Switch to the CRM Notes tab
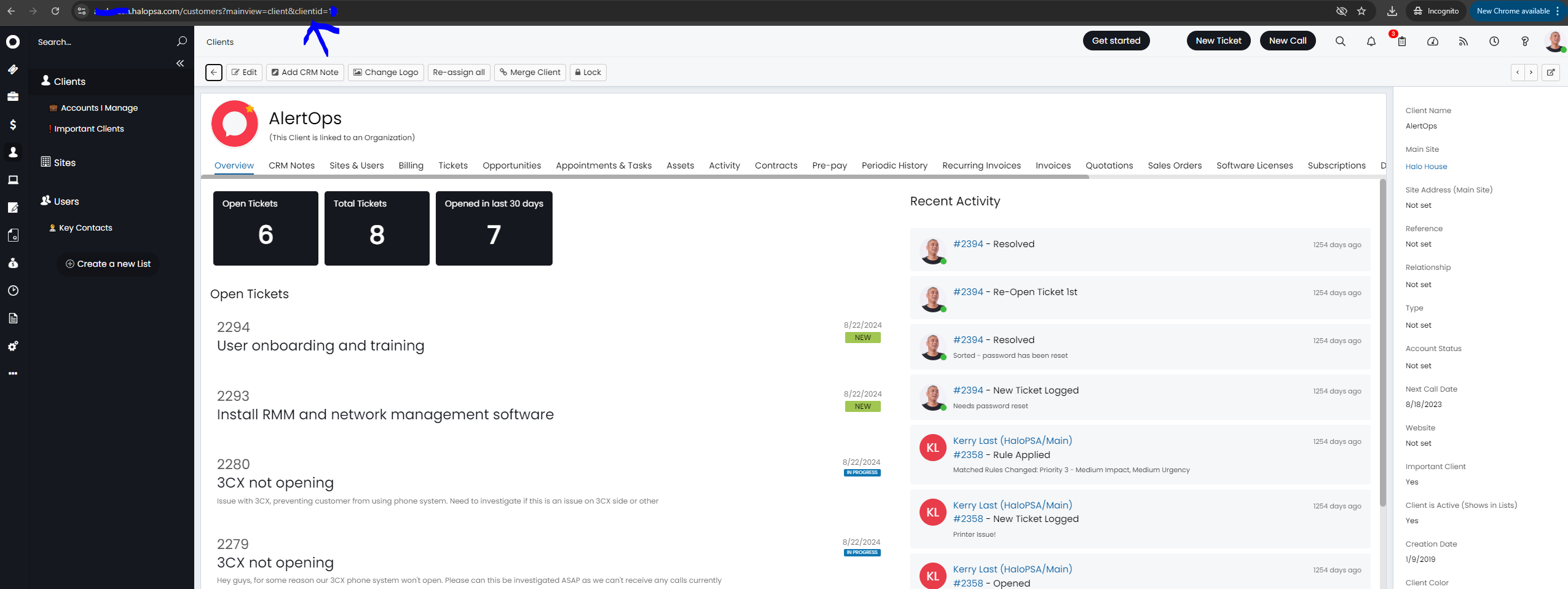Image resolution: width=1568 pixels, height=589 pixels. (x=291, y=165)
